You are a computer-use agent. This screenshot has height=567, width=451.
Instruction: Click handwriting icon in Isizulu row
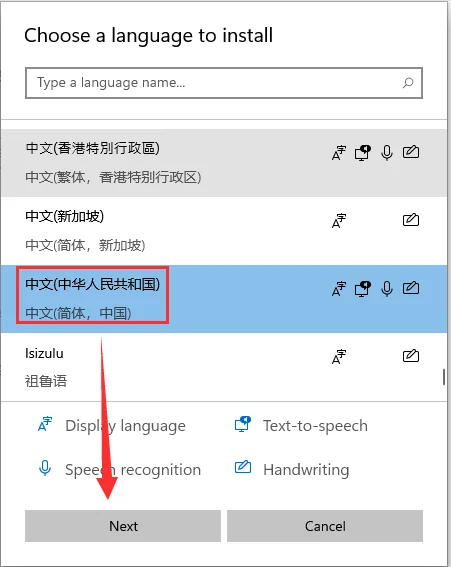411,356
